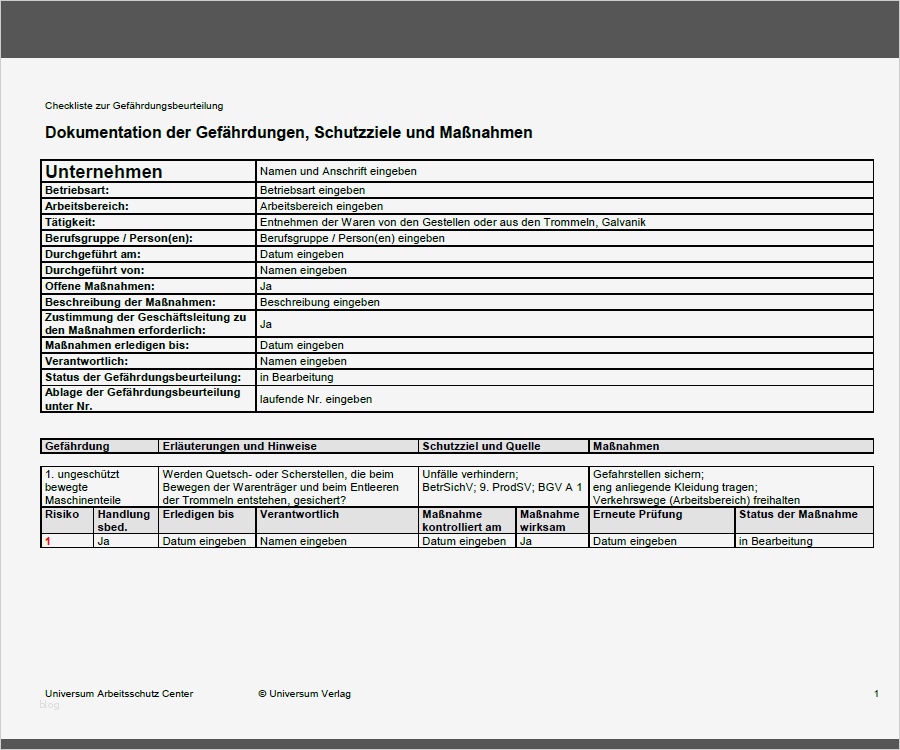Edit the Beschreibung eingeben field
The image size is (900, 750).
tap(315, 302)
